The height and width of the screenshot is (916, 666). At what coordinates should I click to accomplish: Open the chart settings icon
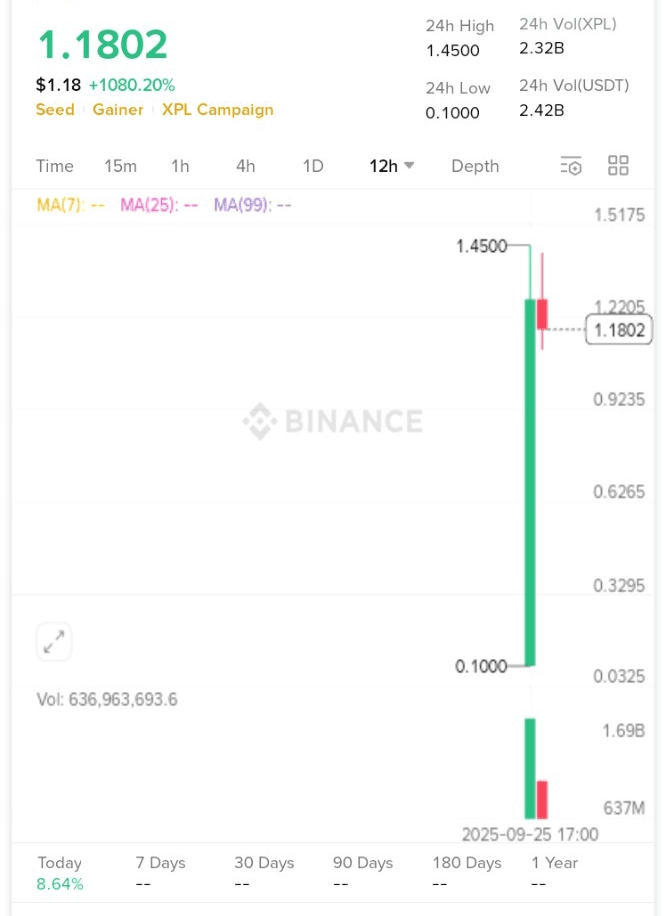(x=571, y=166)
